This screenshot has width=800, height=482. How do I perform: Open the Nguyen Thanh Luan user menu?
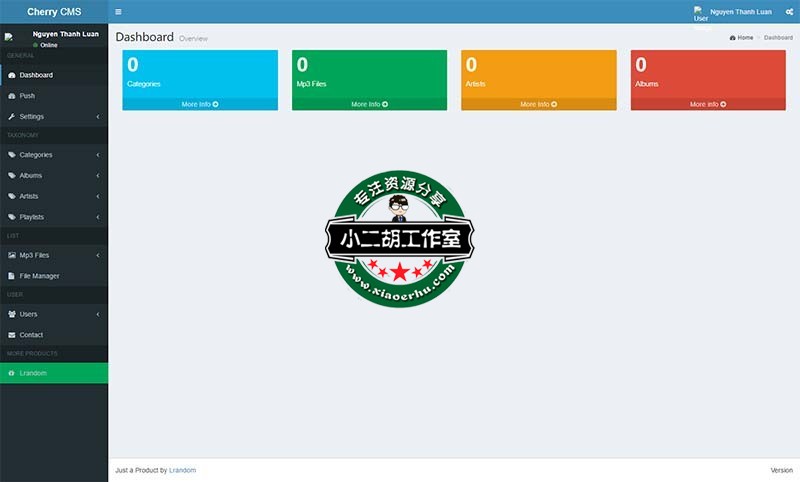coord(740,12)
